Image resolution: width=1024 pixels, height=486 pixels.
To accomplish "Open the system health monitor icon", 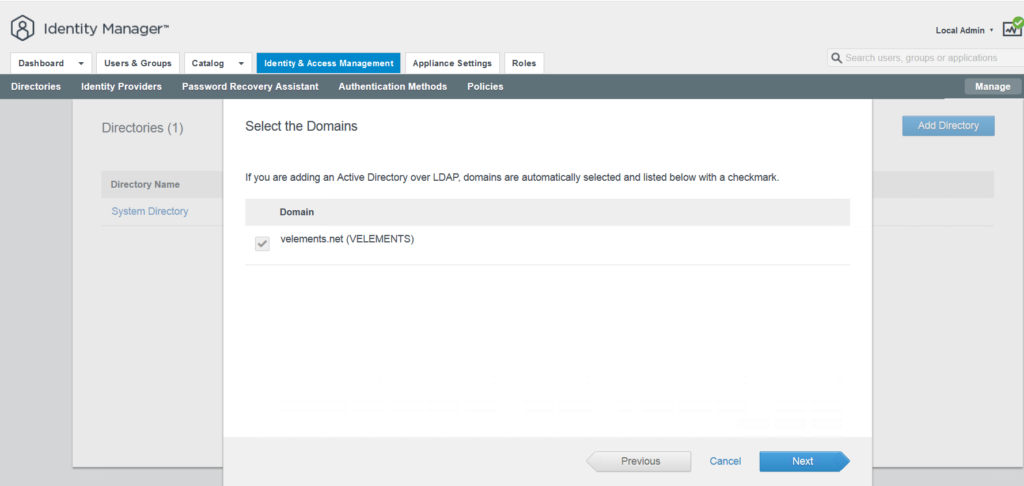I will 1012,28.
